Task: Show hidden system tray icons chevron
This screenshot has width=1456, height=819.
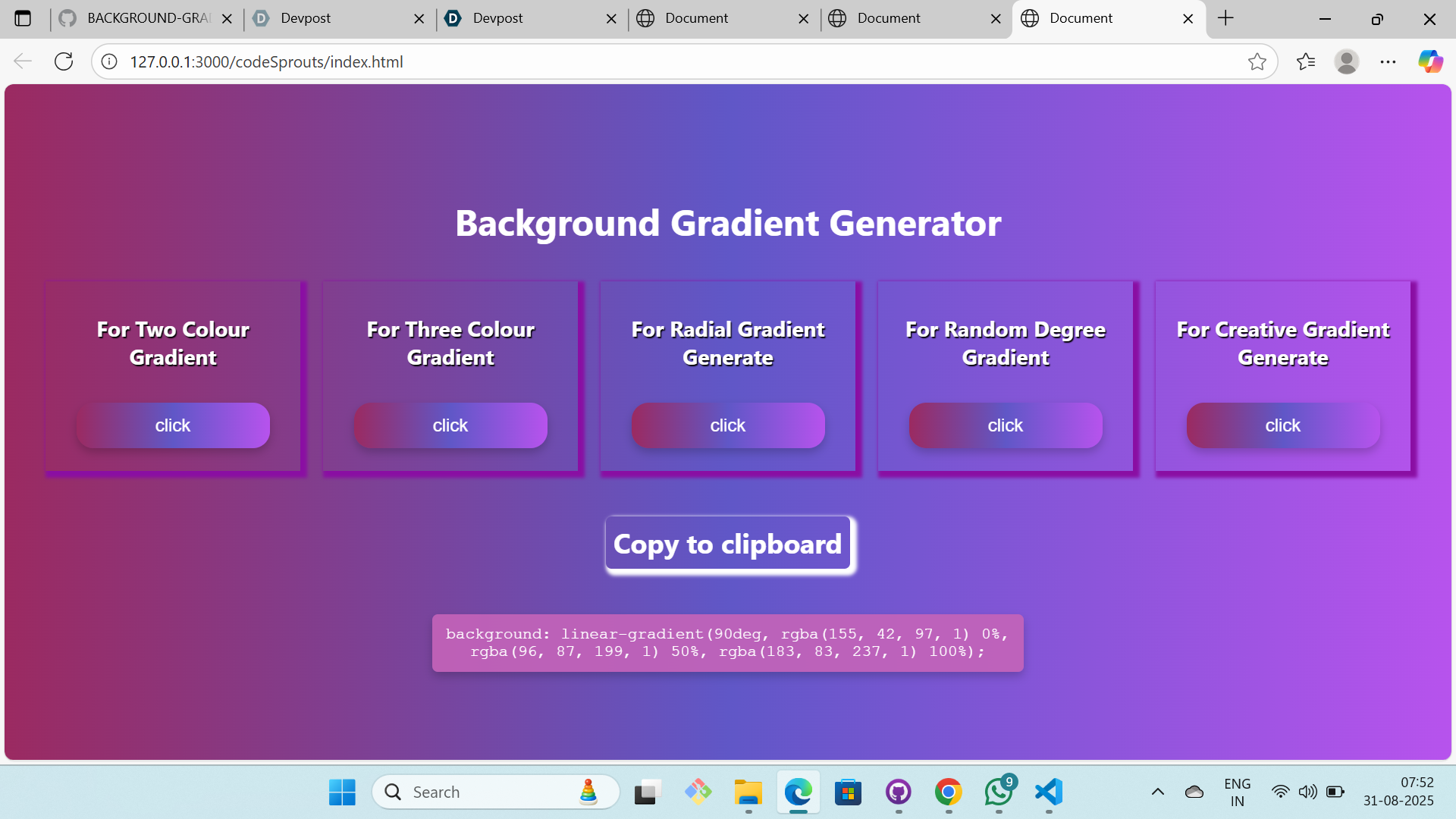Action: click(x=1157, y=792)
